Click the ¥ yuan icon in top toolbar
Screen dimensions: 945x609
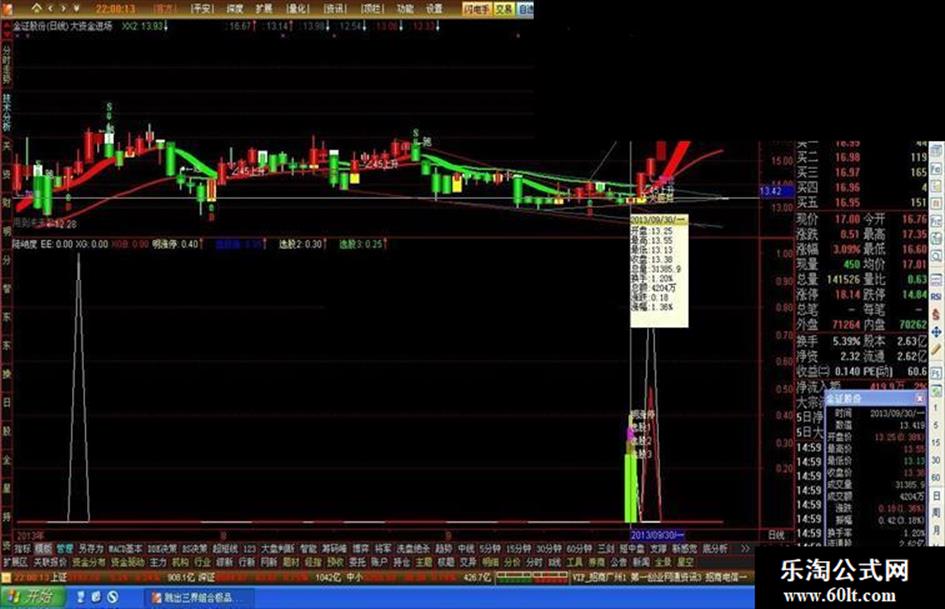click(77, 8)
